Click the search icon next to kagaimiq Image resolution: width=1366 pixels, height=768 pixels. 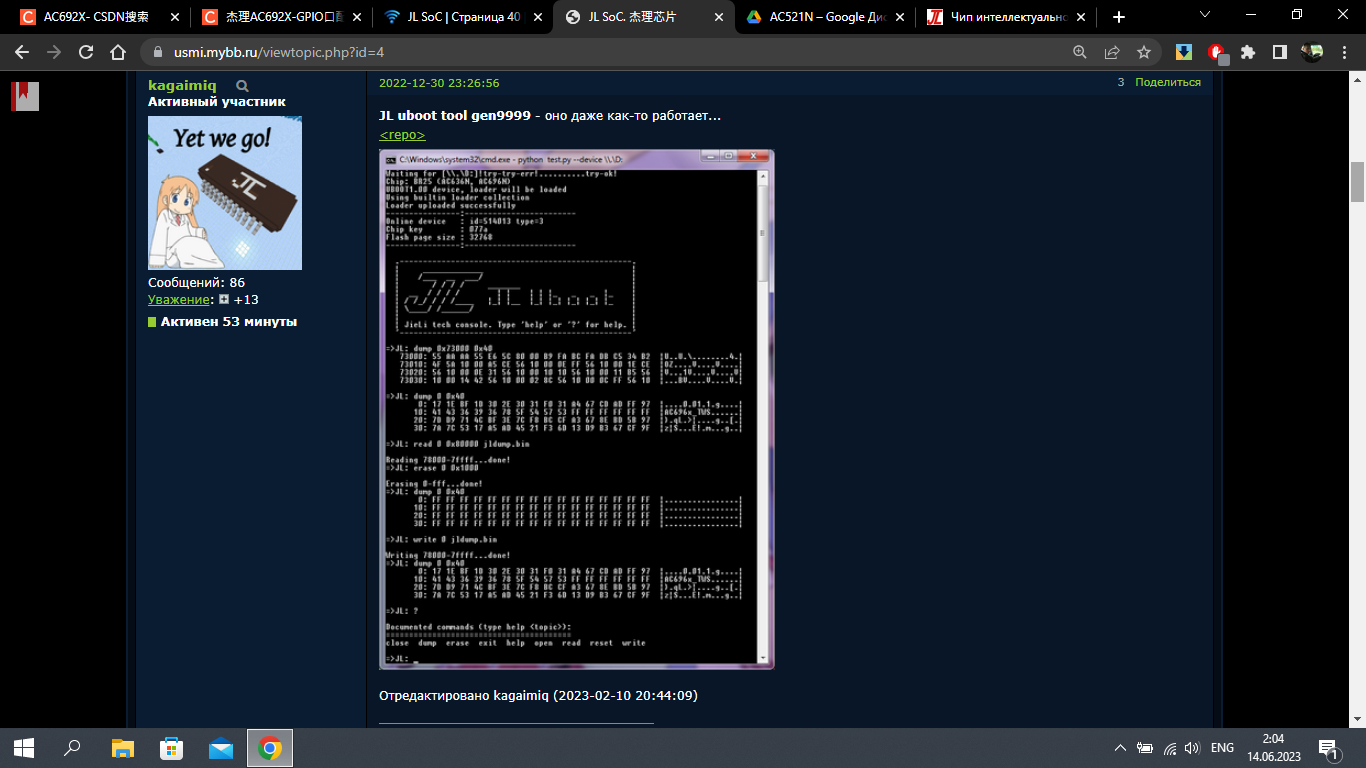point(242,86)
